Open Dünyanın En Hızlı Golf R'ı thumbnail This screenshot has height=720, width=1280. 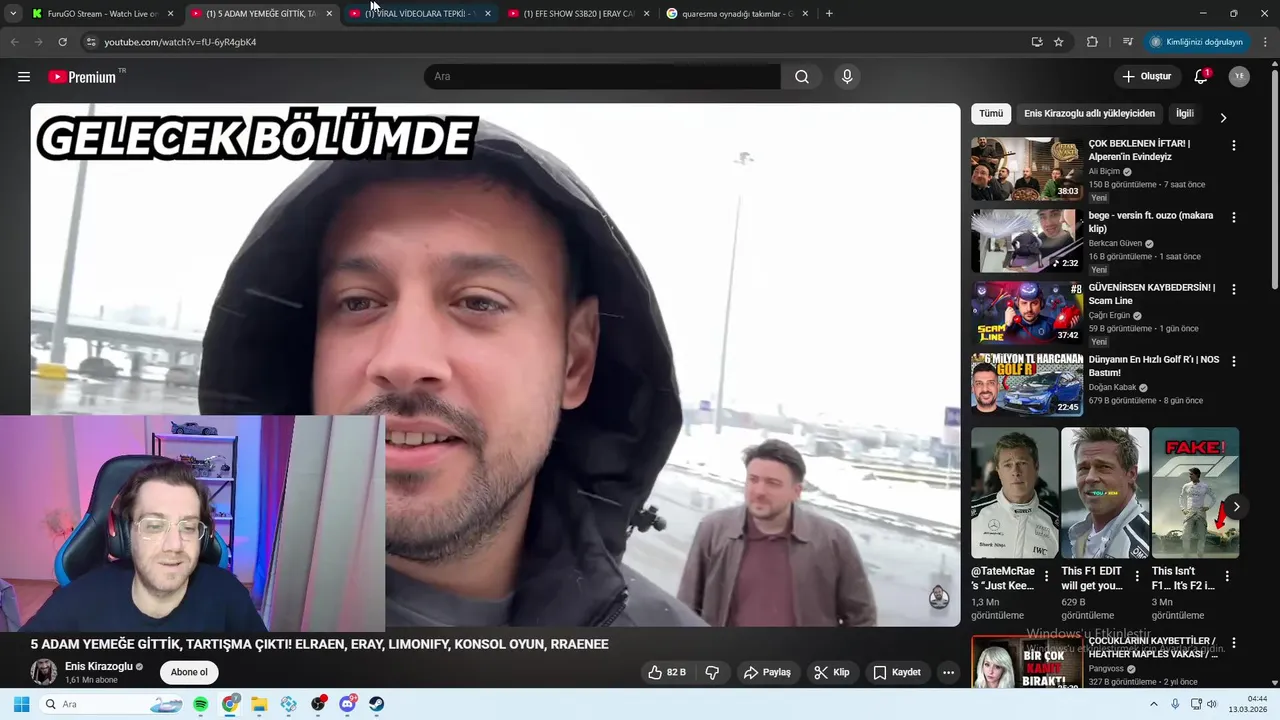click(1026, 385)
